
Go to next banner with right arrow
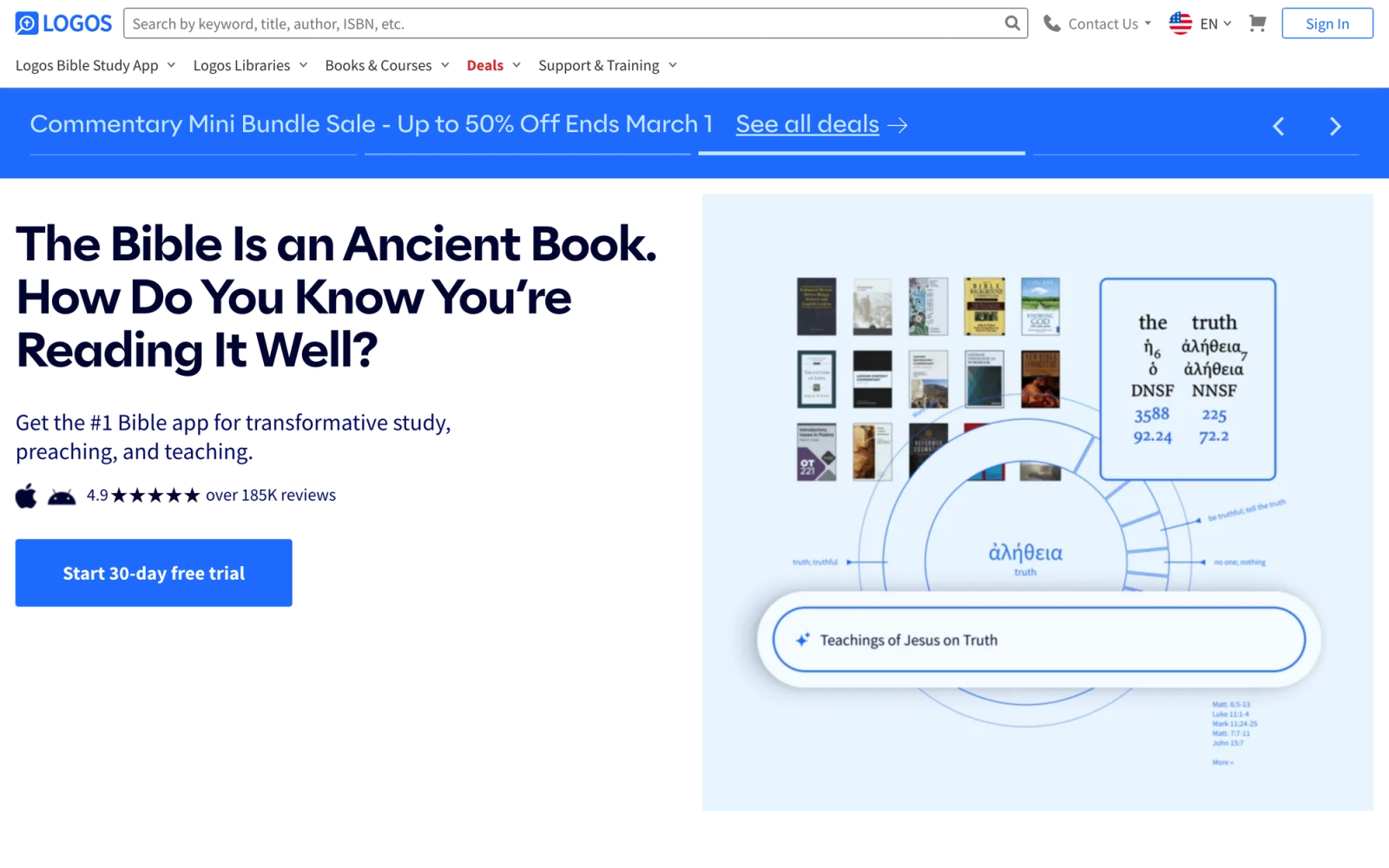1335,127
